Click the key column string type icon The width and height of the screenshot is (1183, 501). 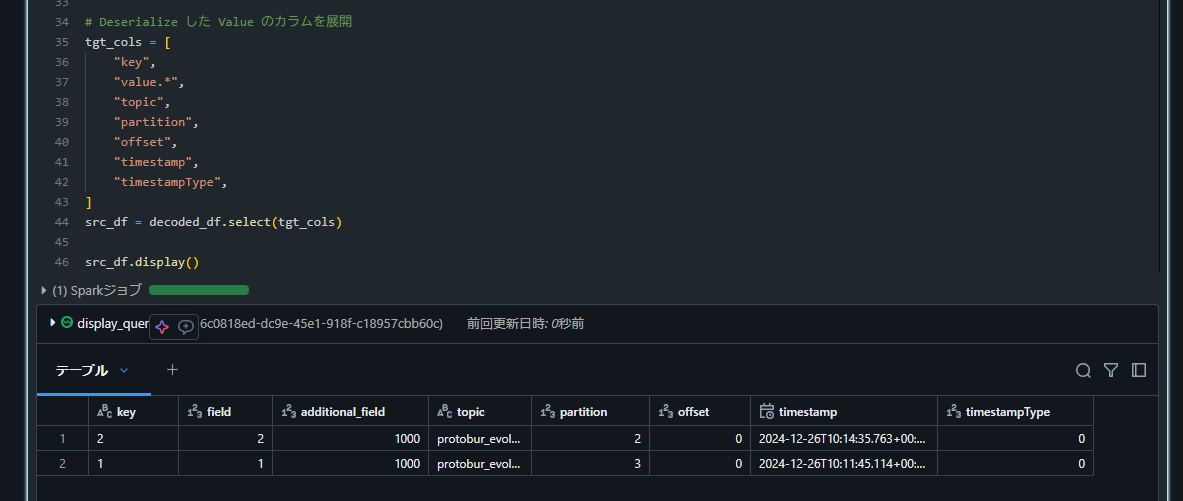coord(104,412)
